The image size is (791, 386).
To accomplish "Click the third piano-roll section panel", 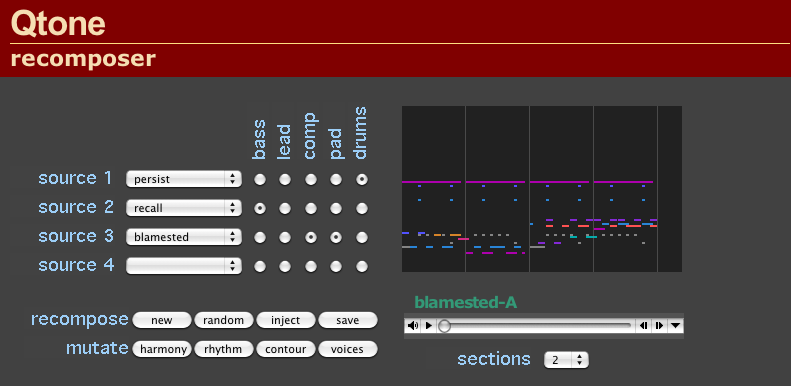I will click(x=561, y=189).
